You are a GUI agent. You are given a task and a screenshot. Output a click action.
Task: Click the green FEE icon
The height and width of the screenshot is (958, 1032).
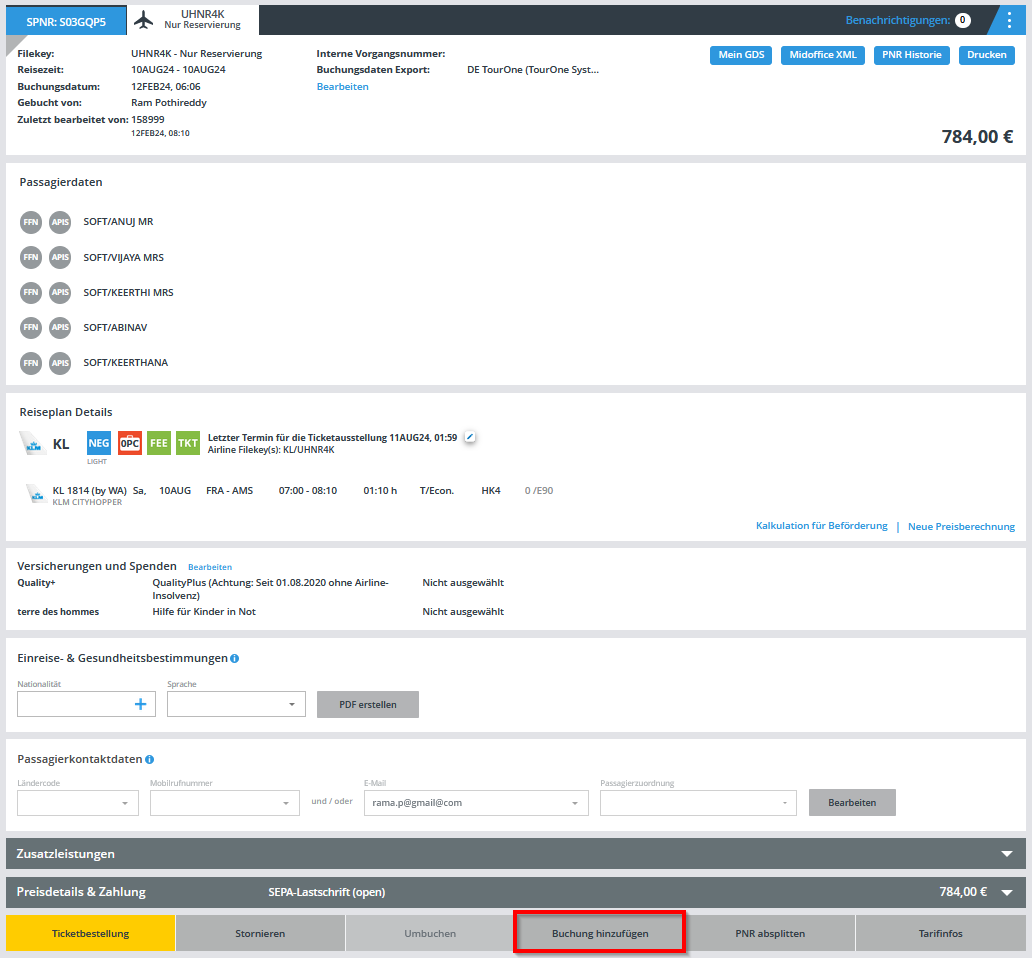pos(159,443)
